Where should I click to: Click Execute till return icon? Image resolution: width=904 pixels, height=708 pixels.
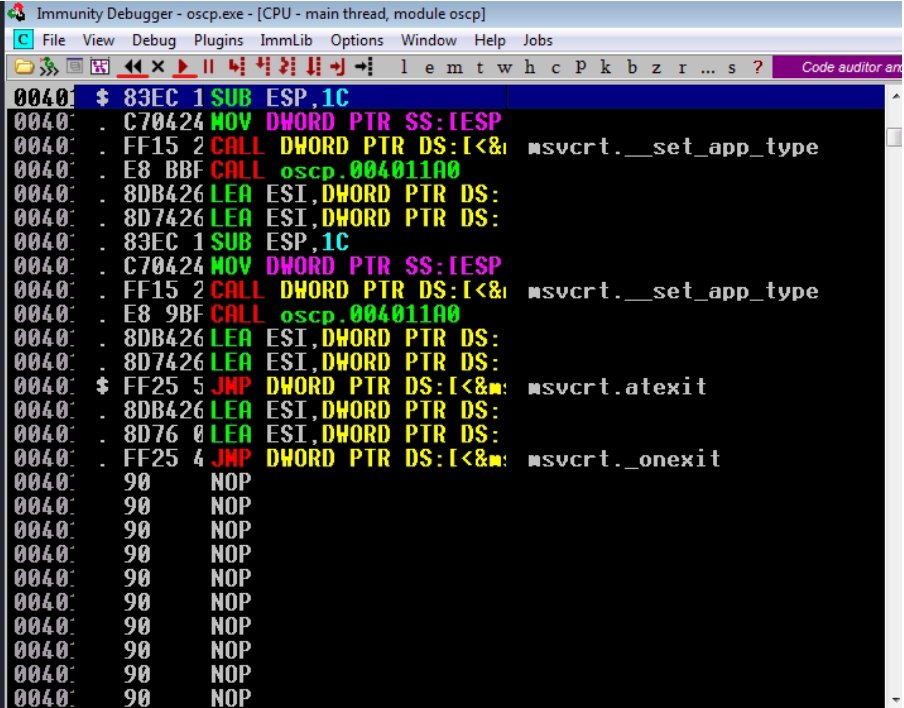[x=337, y=67]
